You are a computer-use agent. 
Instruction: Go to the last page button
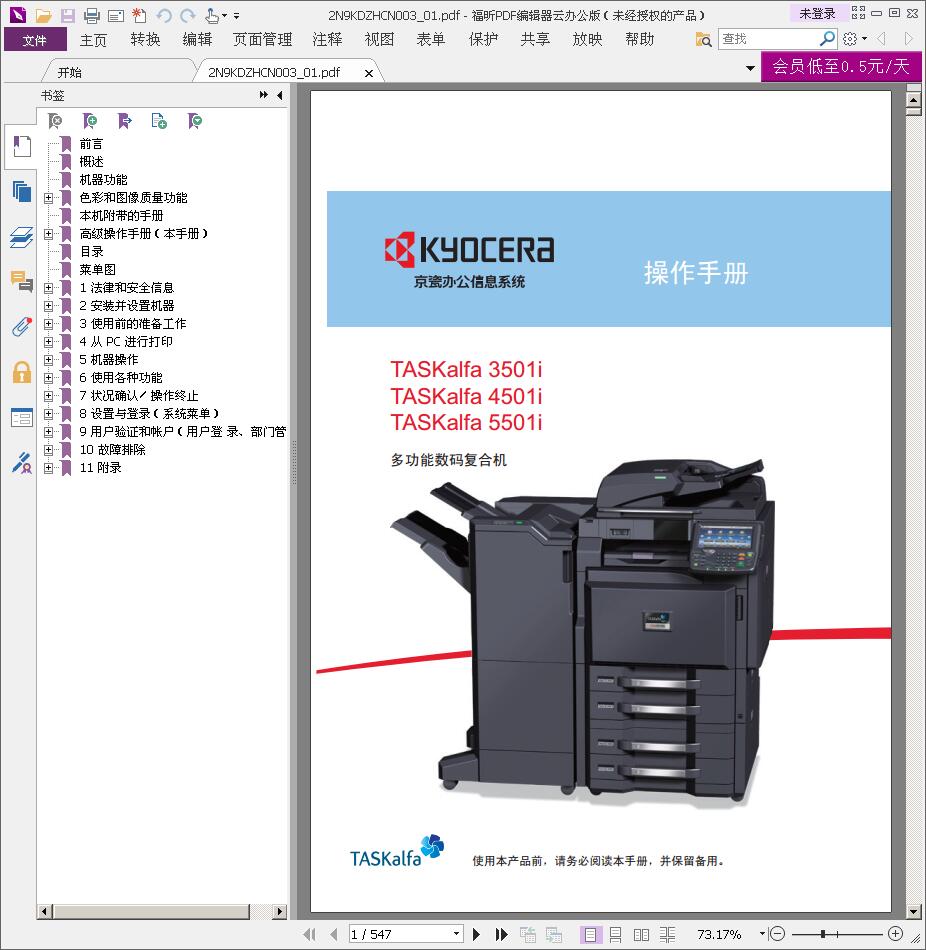[501, 934]
